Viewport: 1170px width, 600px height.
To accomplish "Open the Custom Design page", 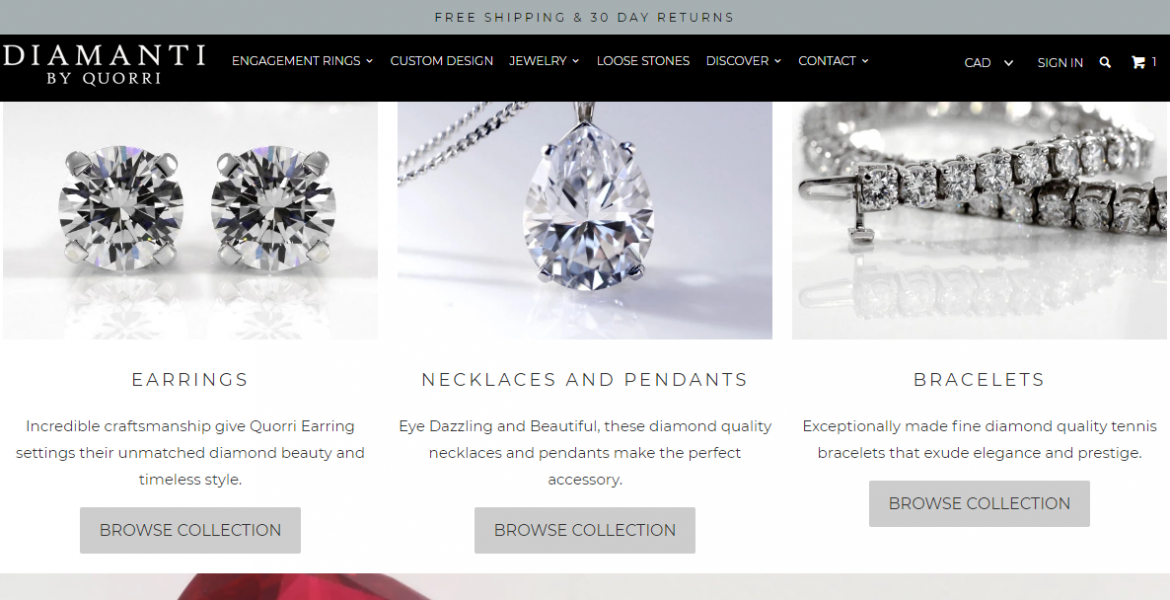I will click(x=442, y=60).
